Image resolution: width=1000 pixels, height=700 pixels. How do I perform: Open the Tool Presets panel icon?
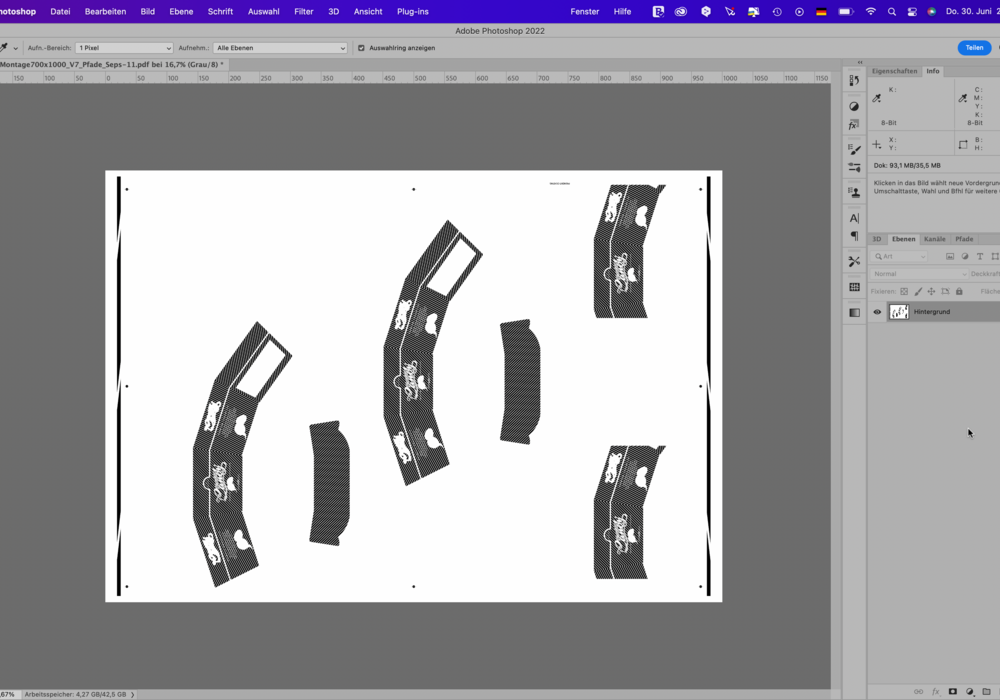point(854,261)
